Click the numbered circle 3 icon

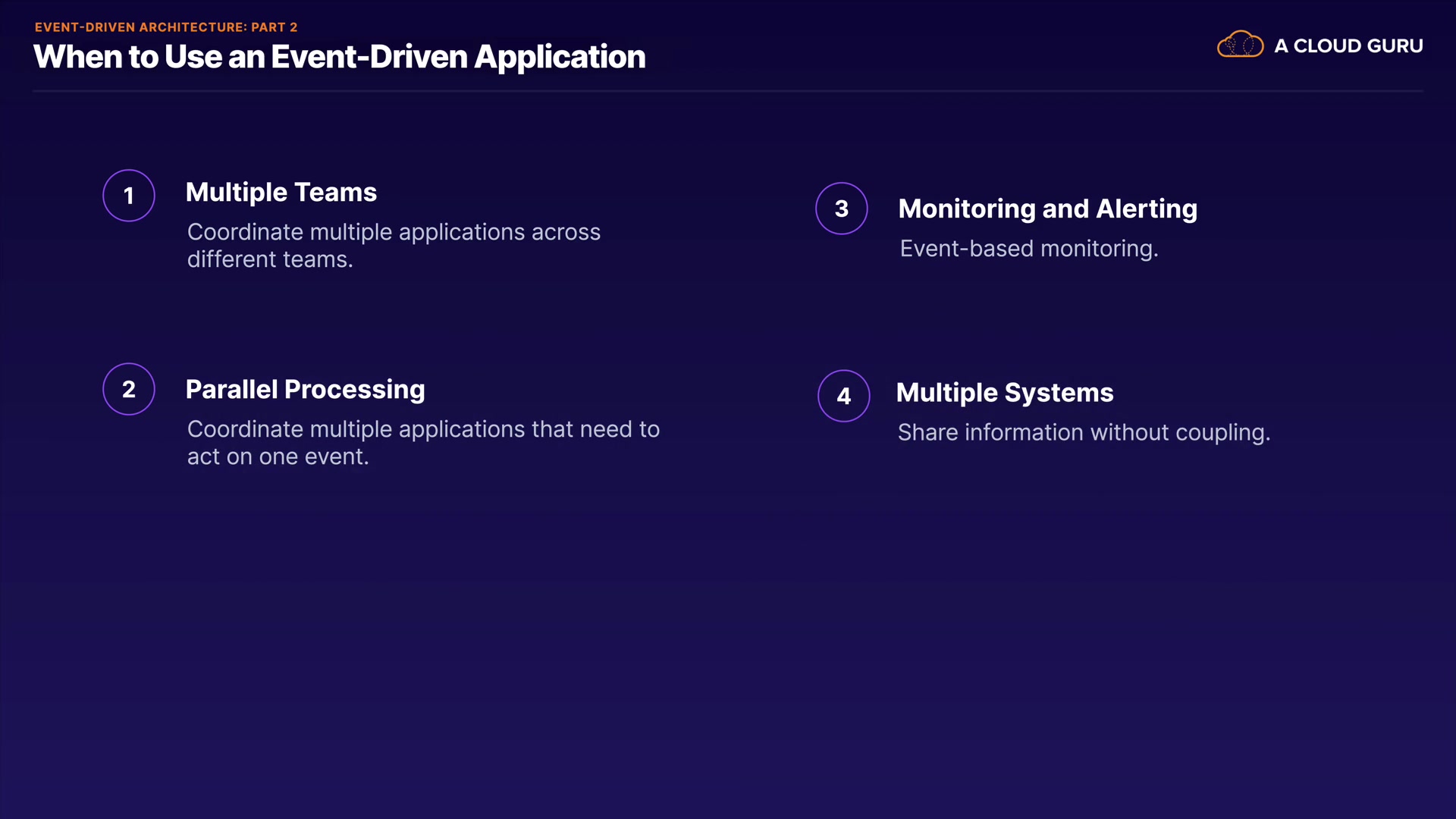[842, 209]
